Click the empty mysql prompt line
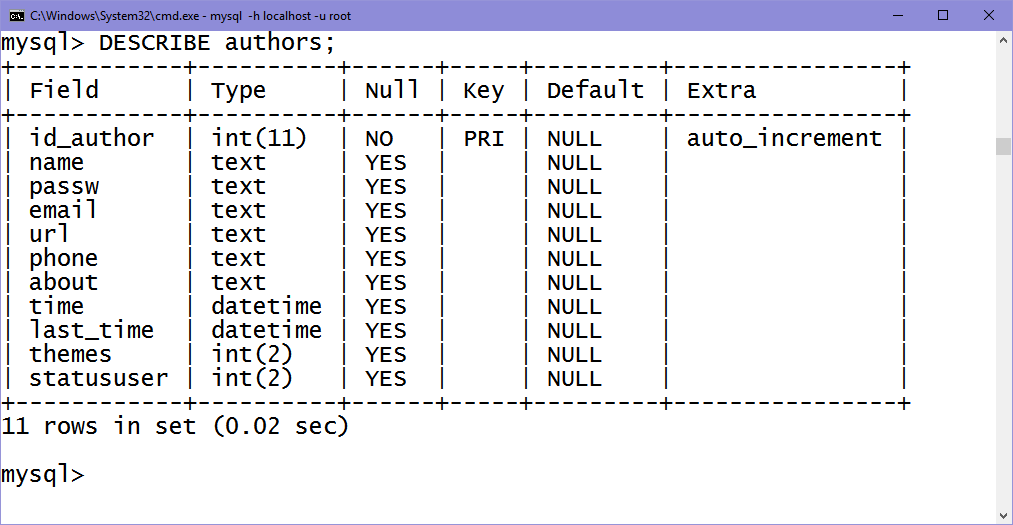This screenshot has height=525, width=1013. click(x=43, y=475)
